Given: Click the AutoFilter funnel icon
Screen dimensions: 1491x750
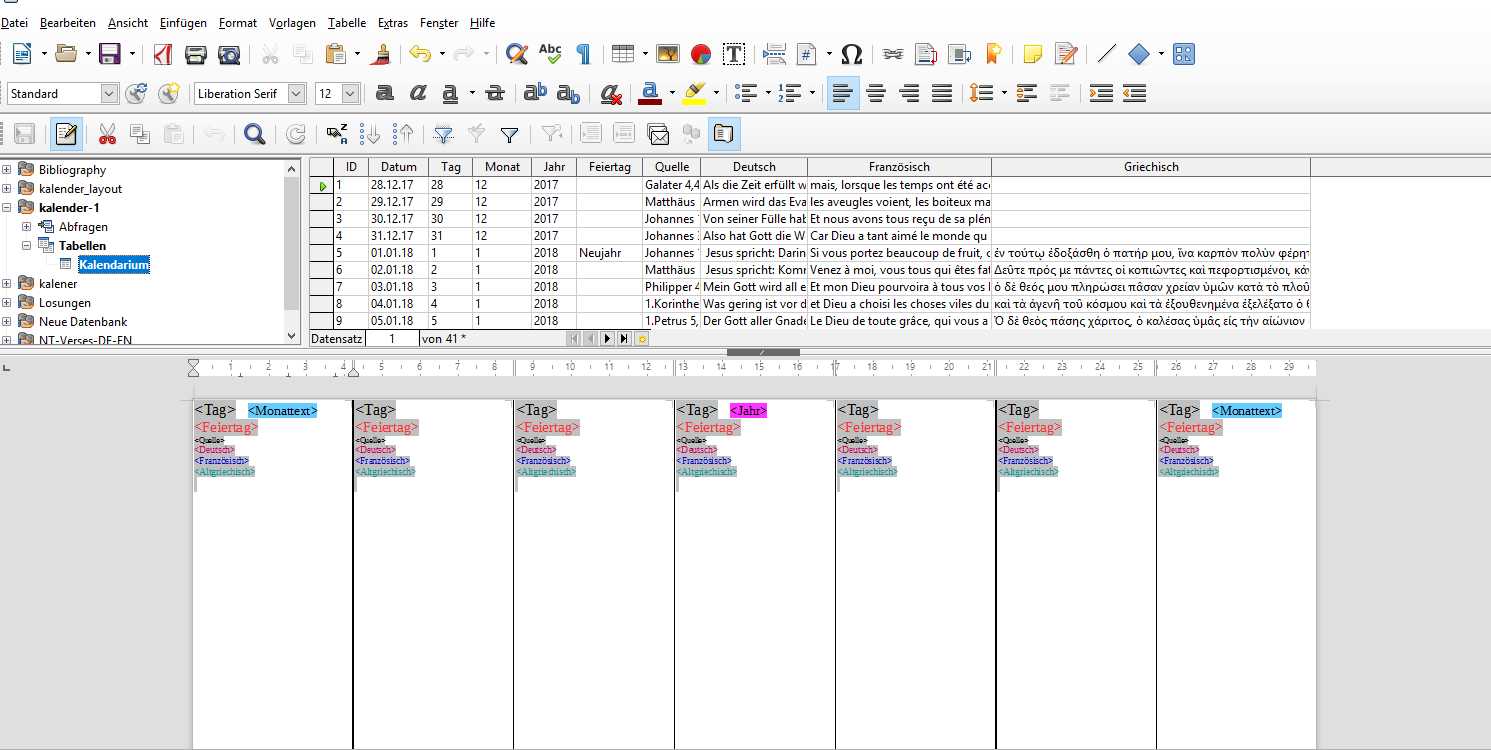Looking at the screenshot, I should coord(444,134).
